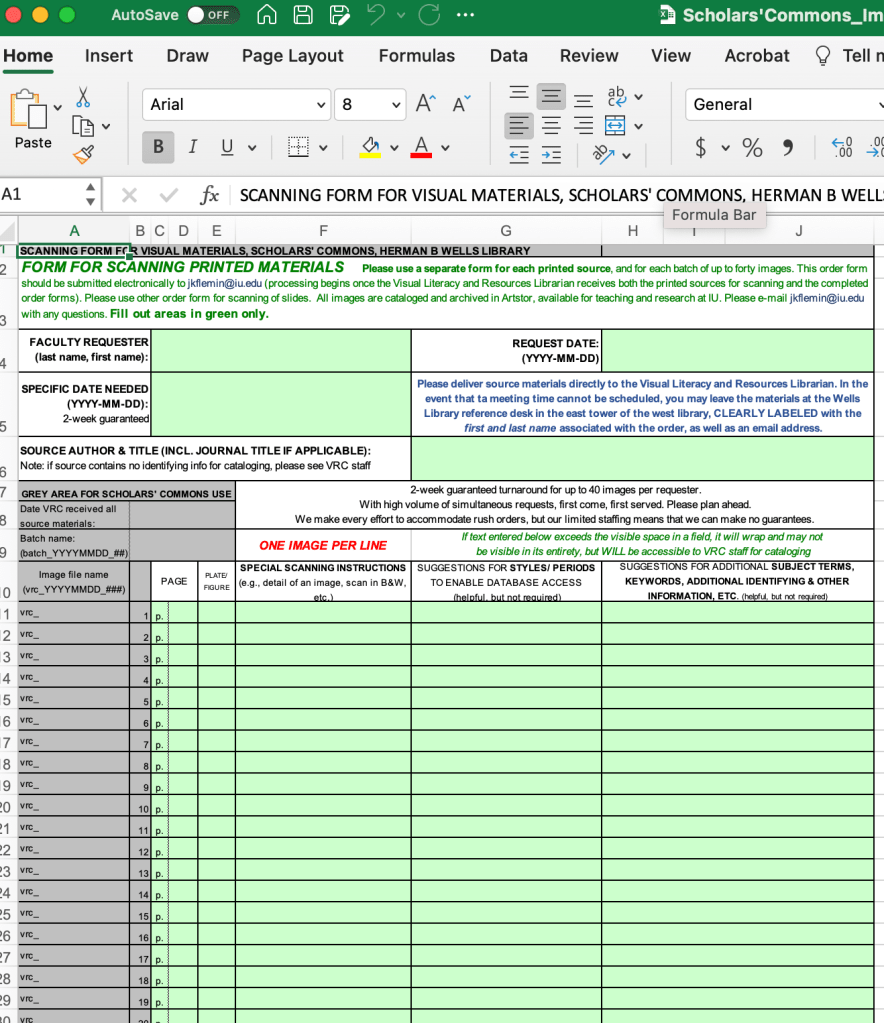Screen dimensions: 884x1023
Task: Click the fx Insert Function button
Action: (210, 194)
